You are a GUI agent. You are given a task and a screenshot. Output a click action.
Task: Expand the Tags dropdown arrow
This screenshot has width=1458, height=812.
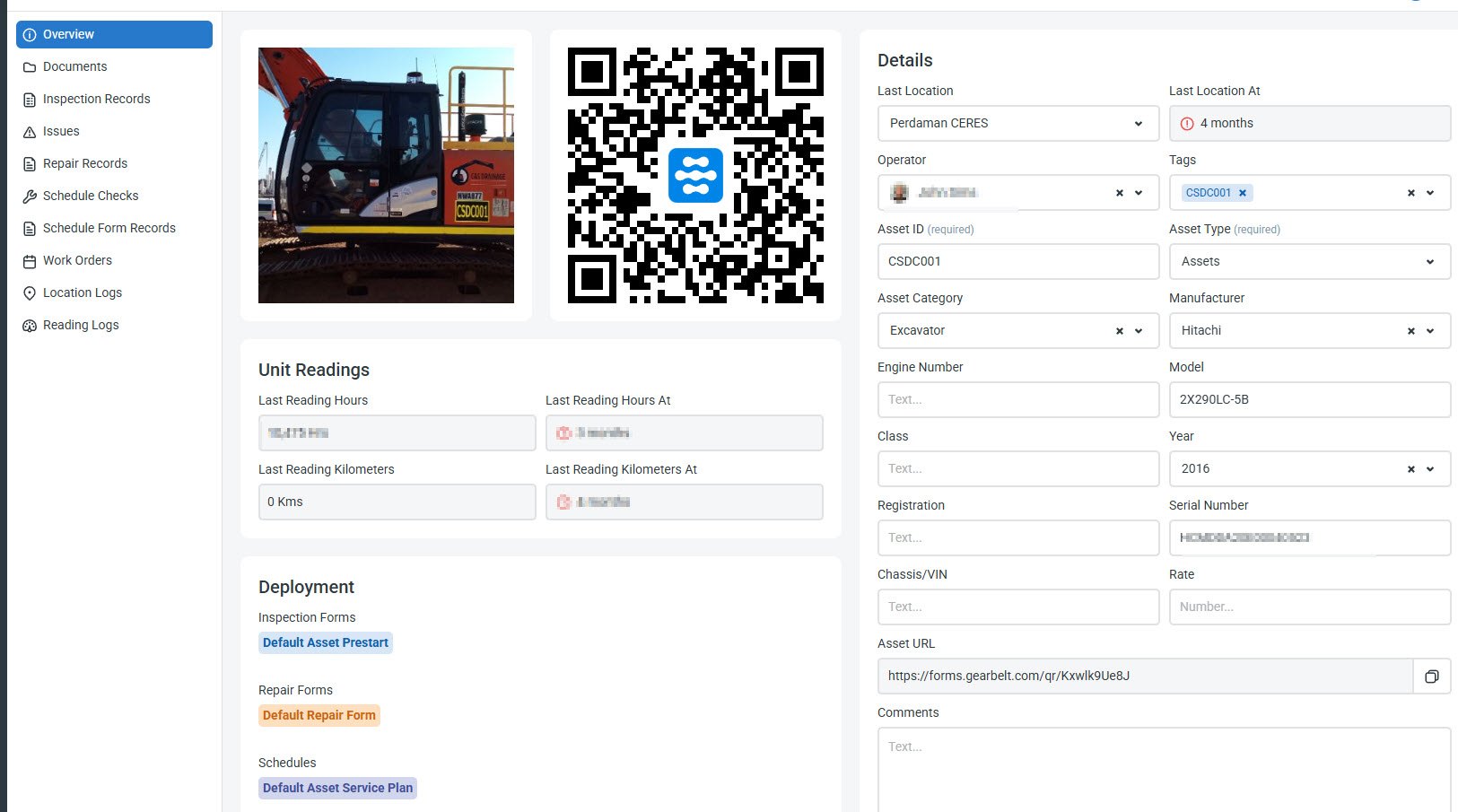click(x=1430, y=193)
